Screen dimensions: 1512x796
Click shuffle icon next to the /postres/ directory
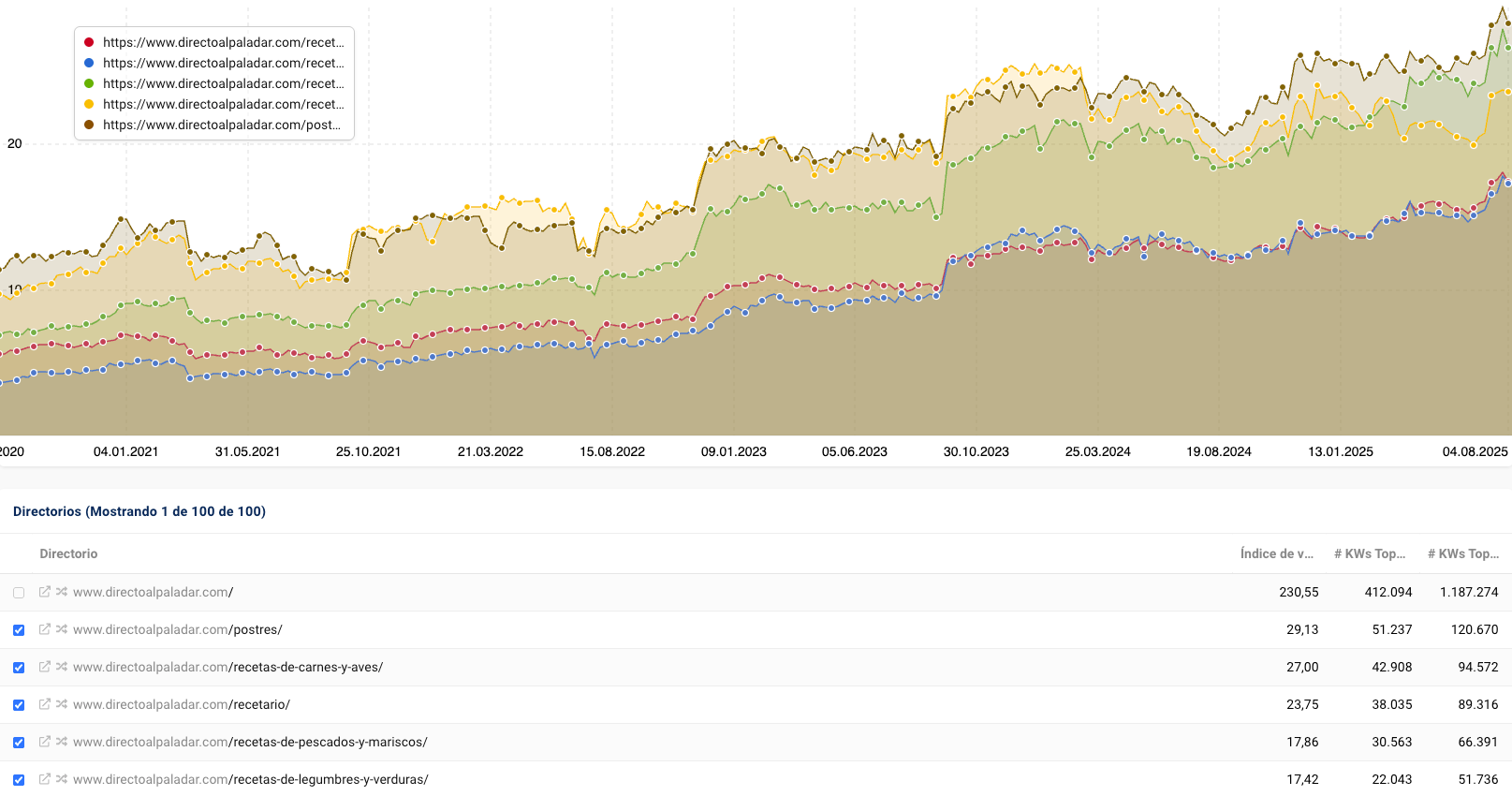click(x=62, y=629)
